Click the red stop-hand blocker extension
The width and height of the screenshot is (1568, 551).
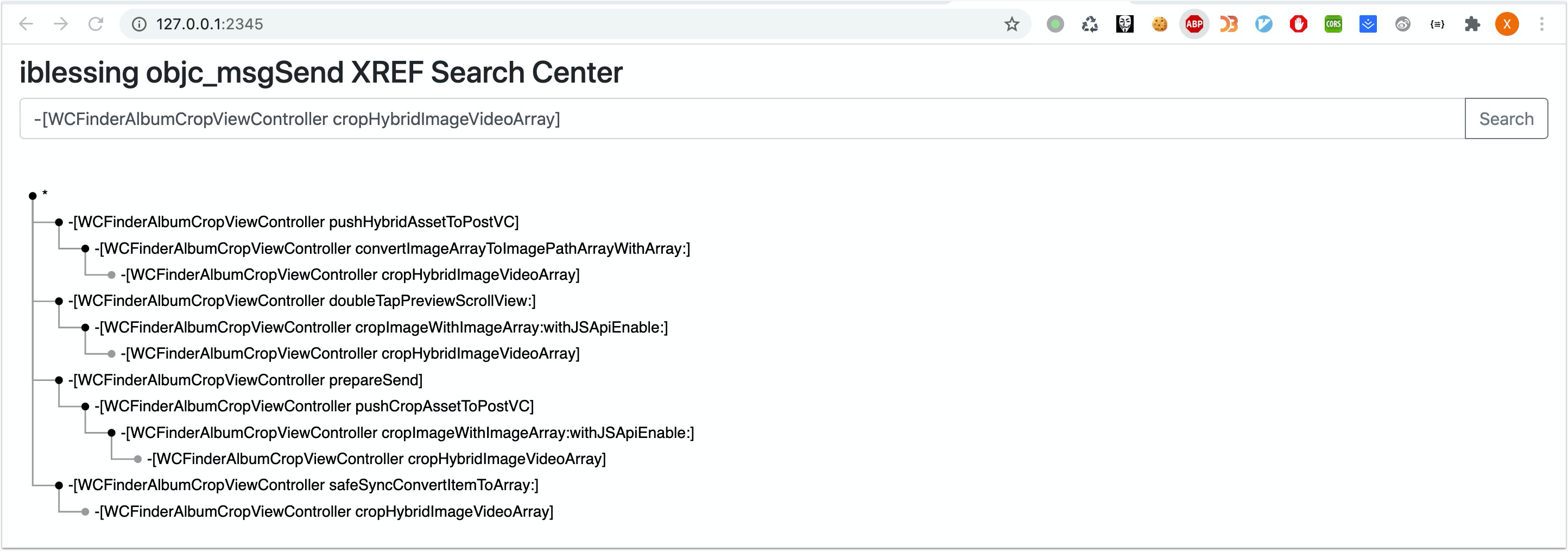pos(1298,24)
